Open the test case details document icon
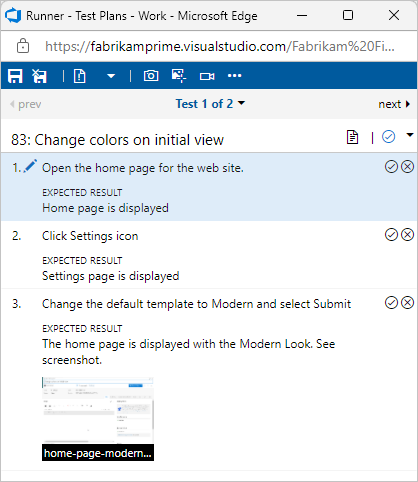The width and height of the screenshot is (418, 482). click(x=352, y=137)
